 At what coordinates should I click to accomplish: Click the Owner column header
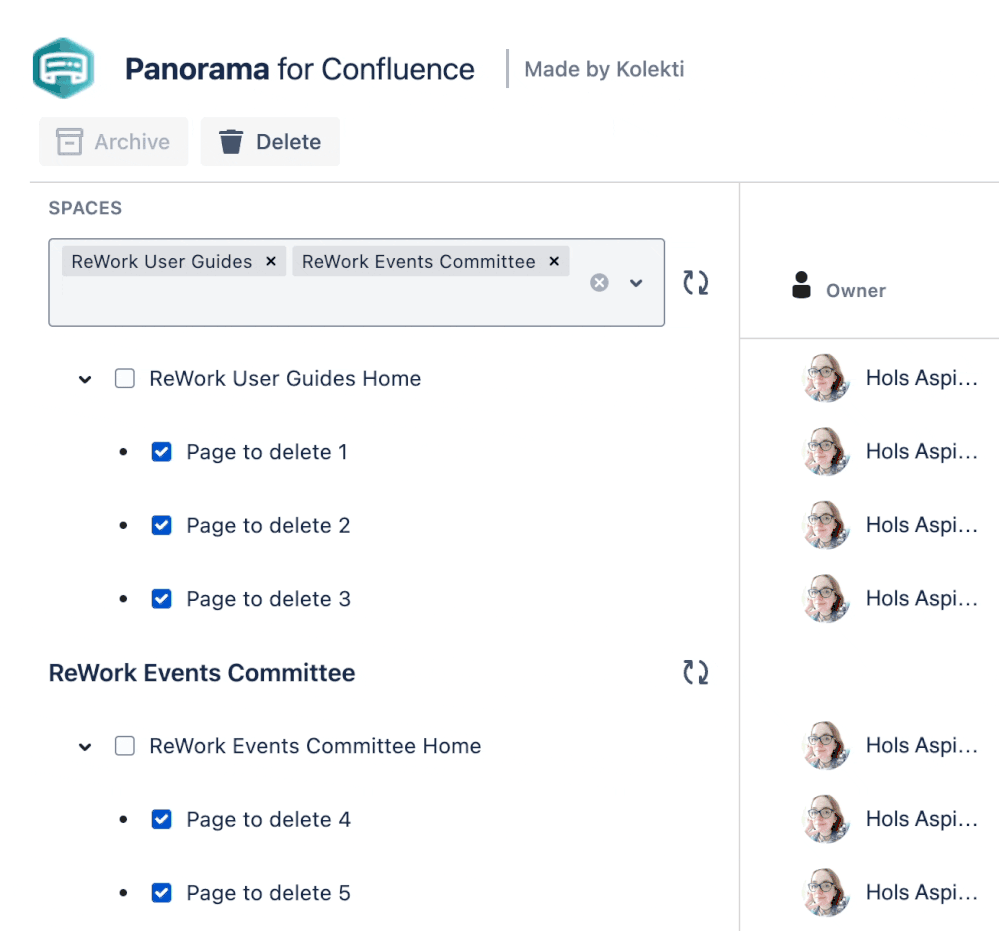838,286
